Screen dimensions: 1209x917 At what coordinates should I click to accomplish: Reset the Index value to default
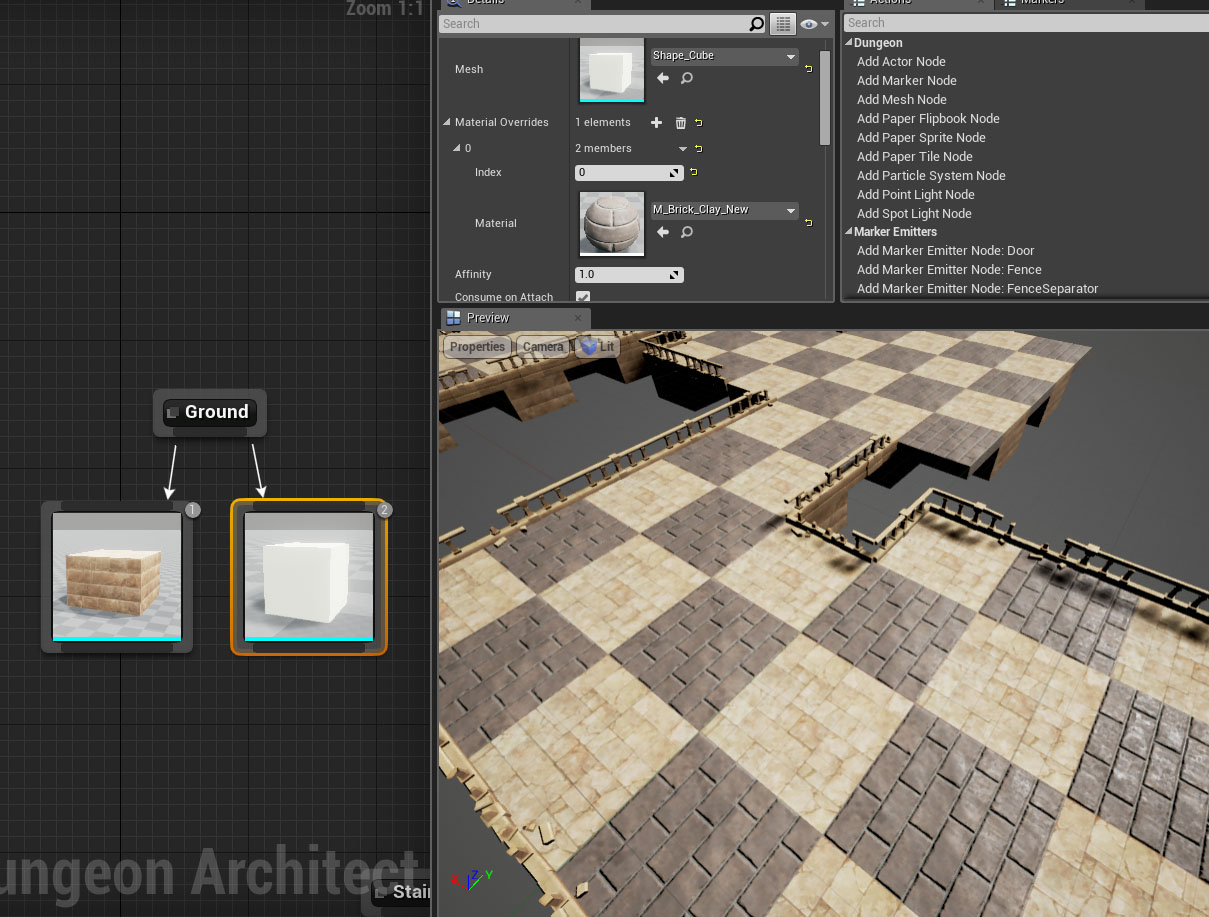click(x=693, y=172)
